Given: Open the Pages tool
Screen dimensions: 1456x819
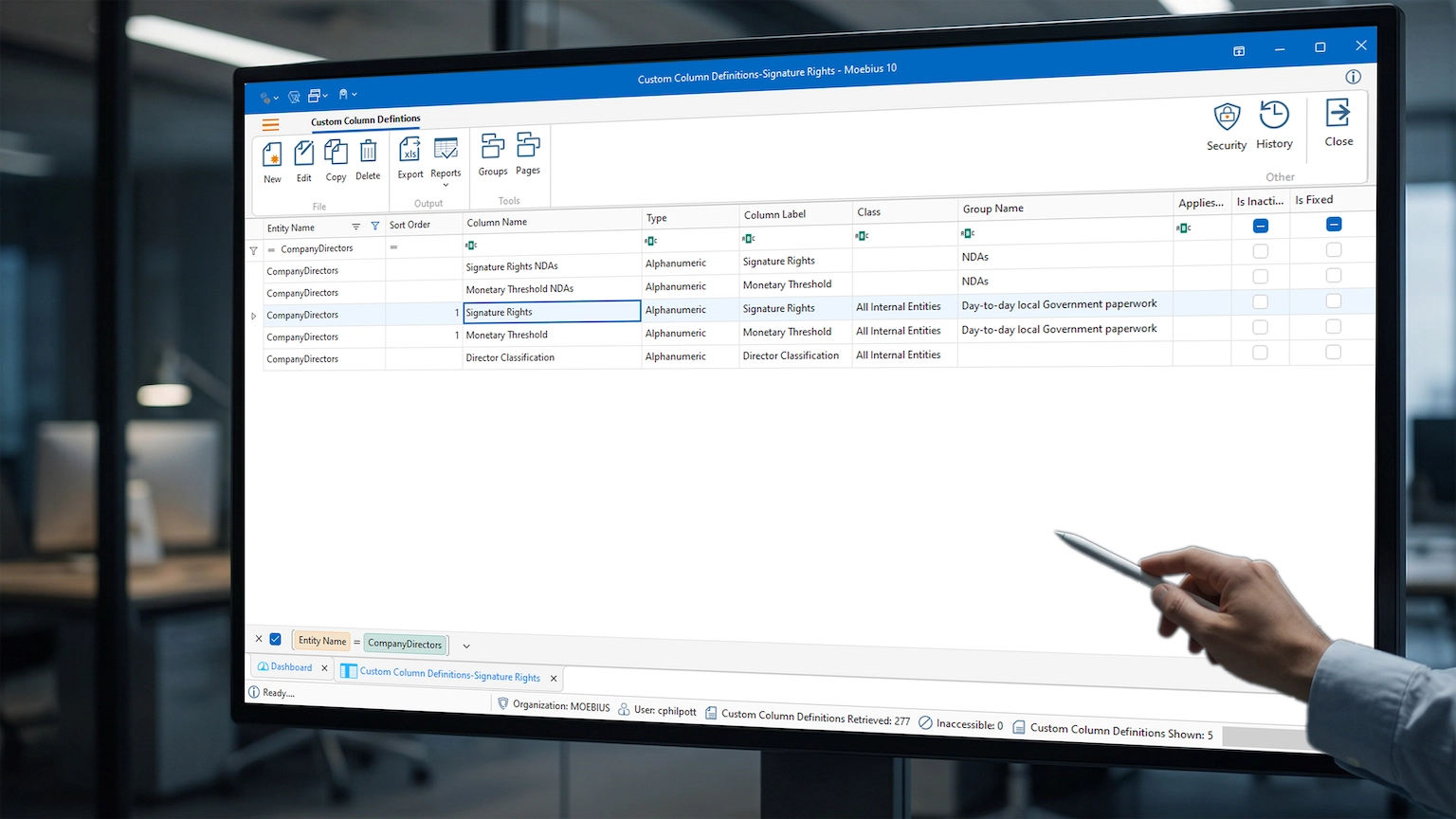Looking at the screenshot, I should [x=528, y=147].
